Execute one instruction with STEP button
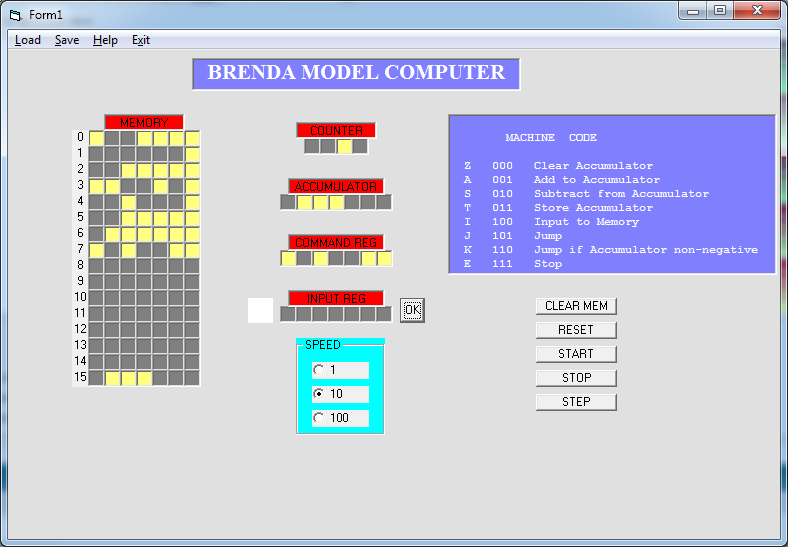Image resolution: width=788 pixels, height=547 pixels. coord(575,402)
